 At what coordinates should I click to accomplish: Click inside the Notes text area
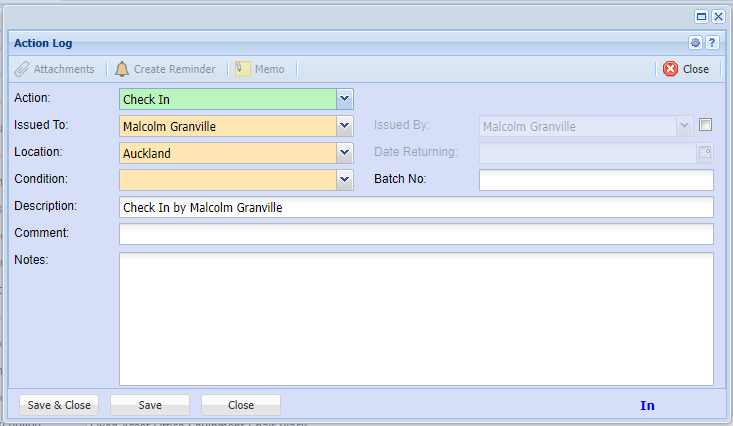point(416,318)
